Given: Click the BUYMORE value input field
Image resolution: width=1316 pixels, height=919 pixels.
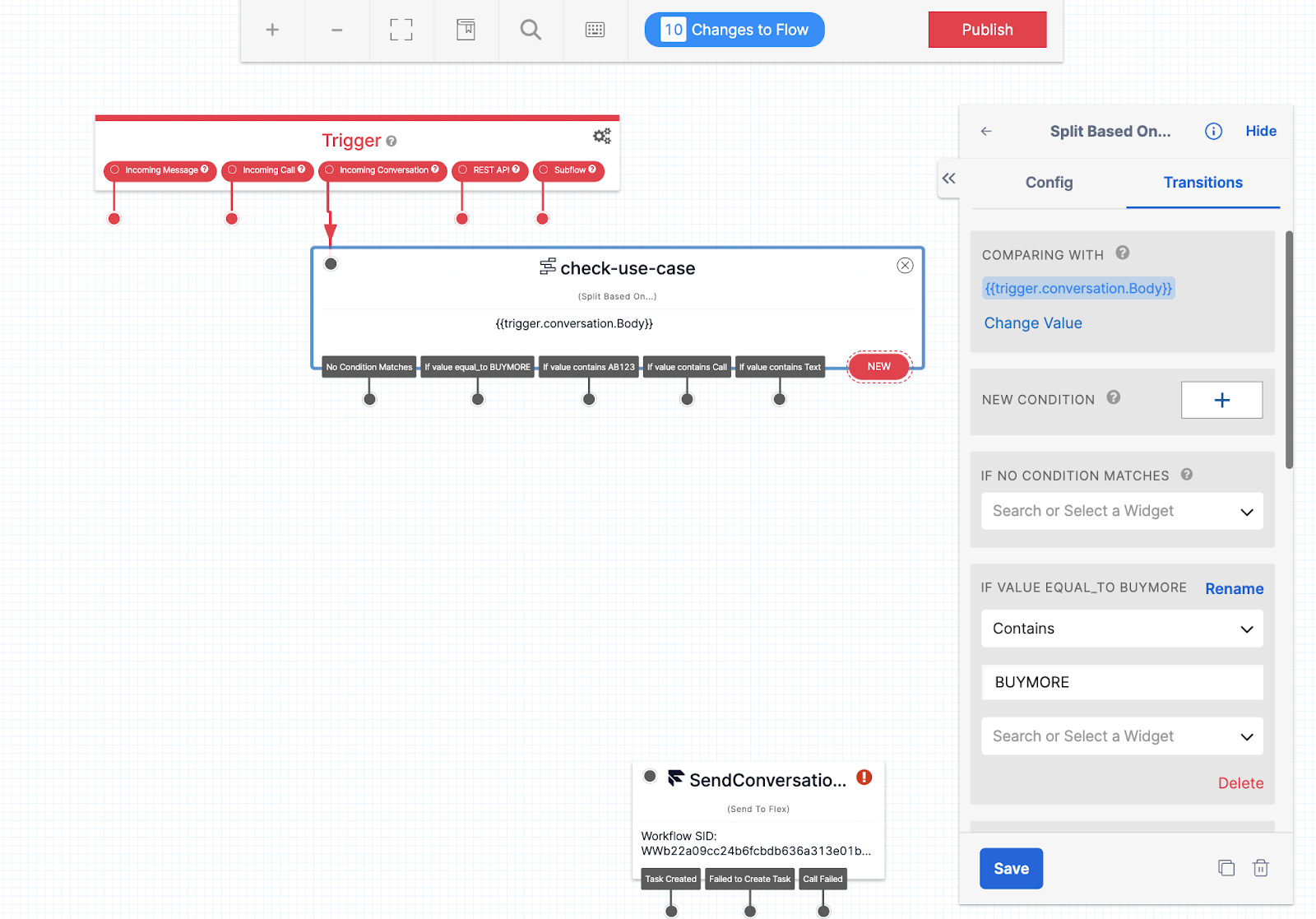Looking at the screenshot, I should tap(1122, 682).
